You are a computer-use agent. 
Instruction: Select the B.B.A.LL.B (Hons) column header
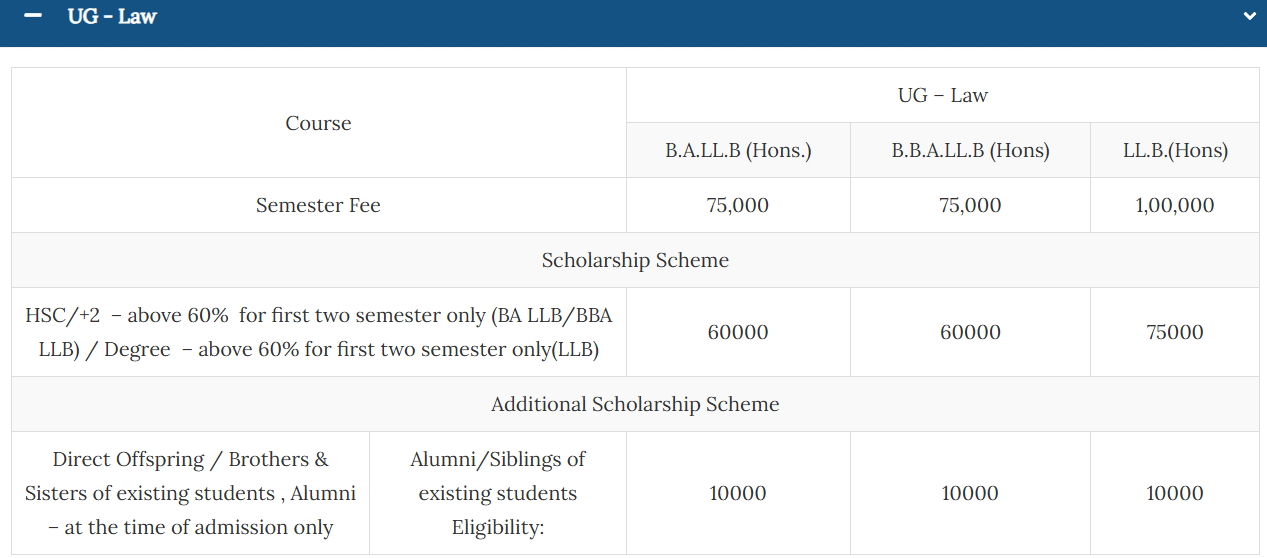click(x=970, y=151)
